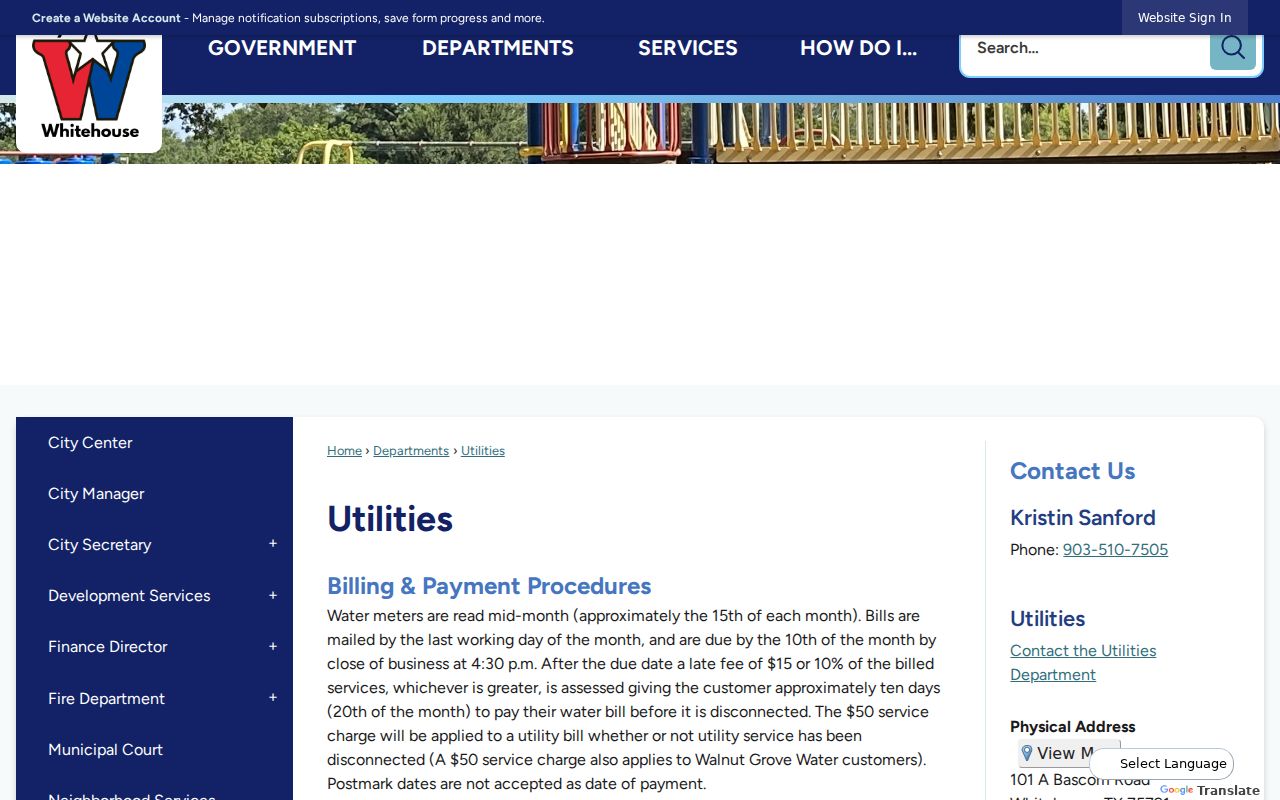Click Create a Website Account link

(x=106, y=18)
